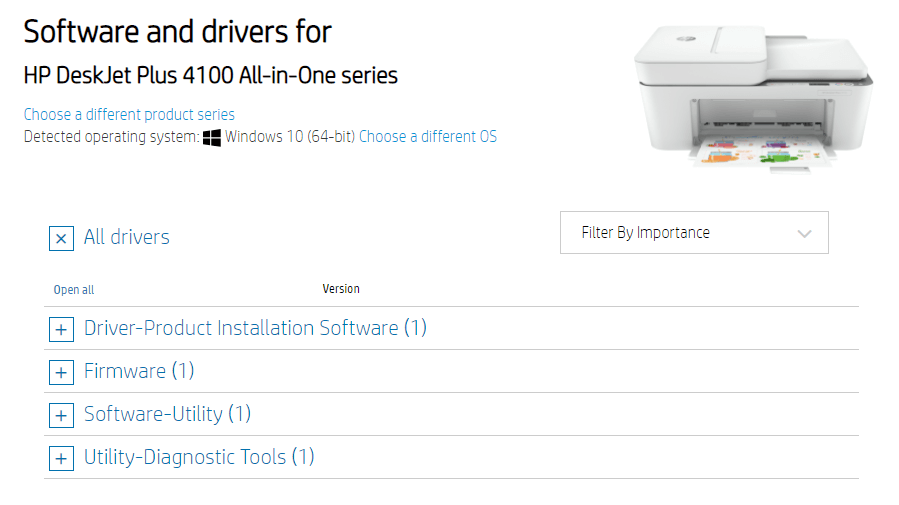Screen dimensions: 899x505
Task: Select the HP DeskJet Plus 4100 series title
Action: point(210,75)
